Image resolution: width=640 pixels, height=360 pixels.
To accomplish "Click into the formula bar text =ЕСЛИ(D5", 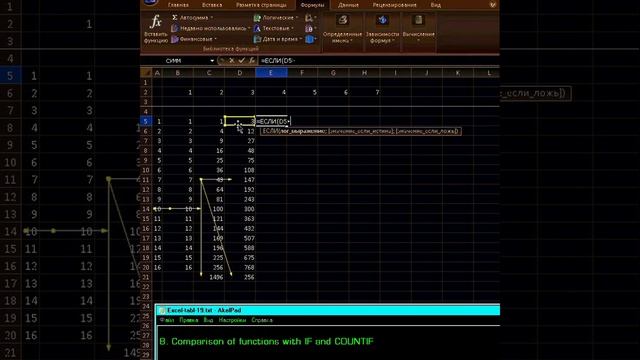I will point(278,61).
